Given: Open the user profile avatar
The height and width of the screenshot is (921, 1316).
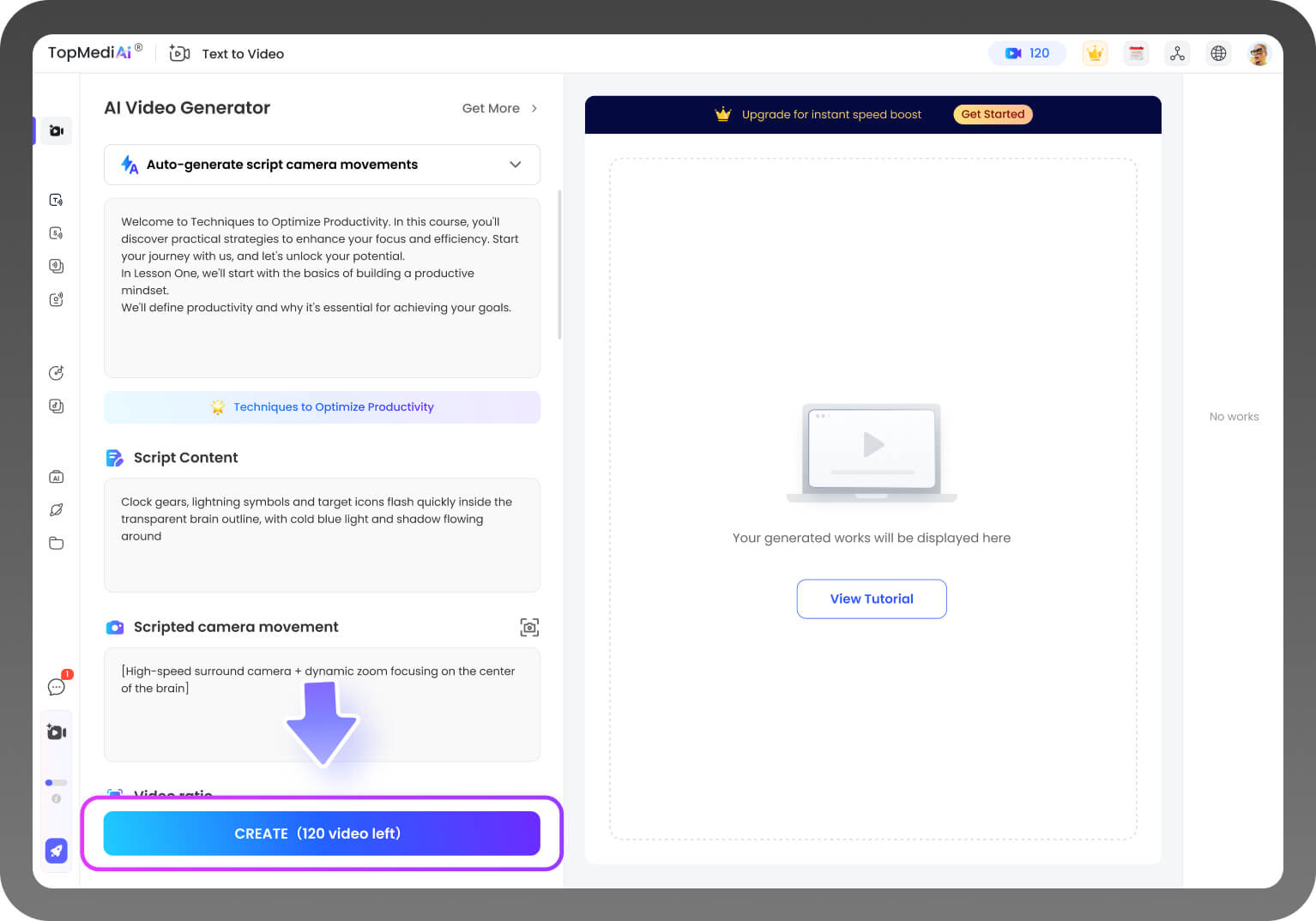Looking at the screenshot, I should (x=1259, y=54).
